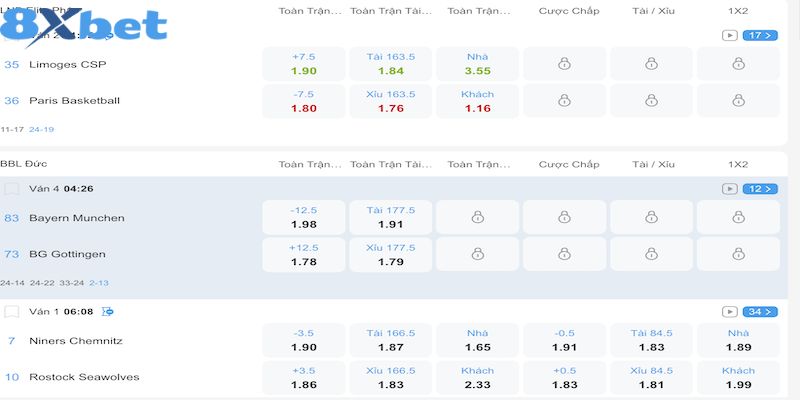800x400 pixels.
Task: Click the BBL Đức league header
Action: [24, 164]
